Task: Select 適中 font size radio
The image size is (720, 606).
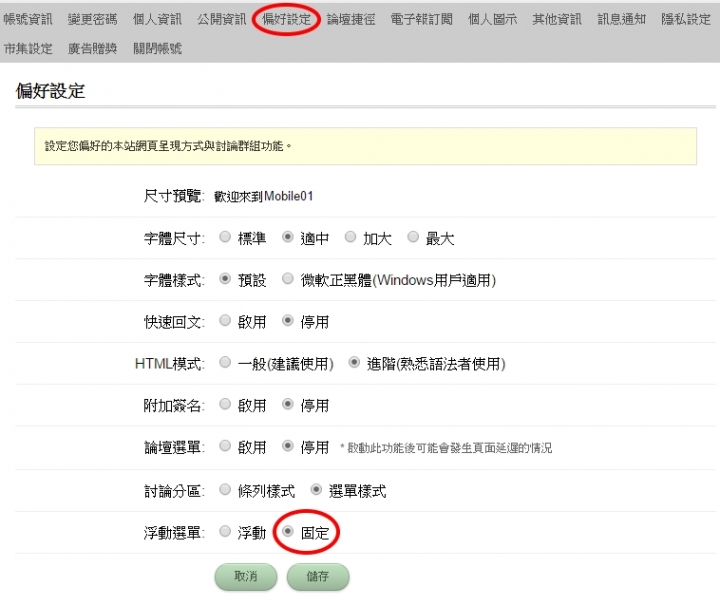Action: (x=287, y=237)
